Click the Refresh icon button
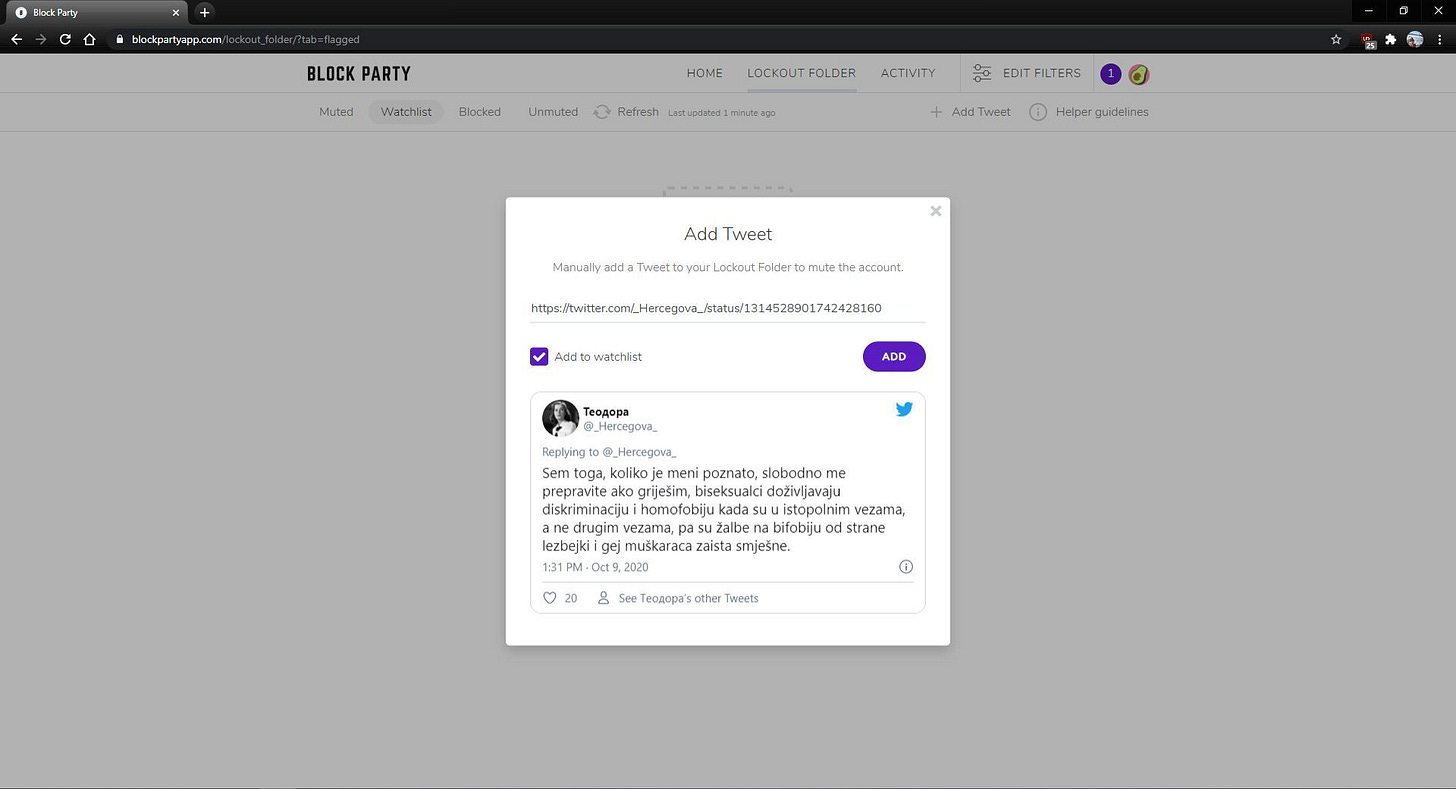 (x=602, y=112)
